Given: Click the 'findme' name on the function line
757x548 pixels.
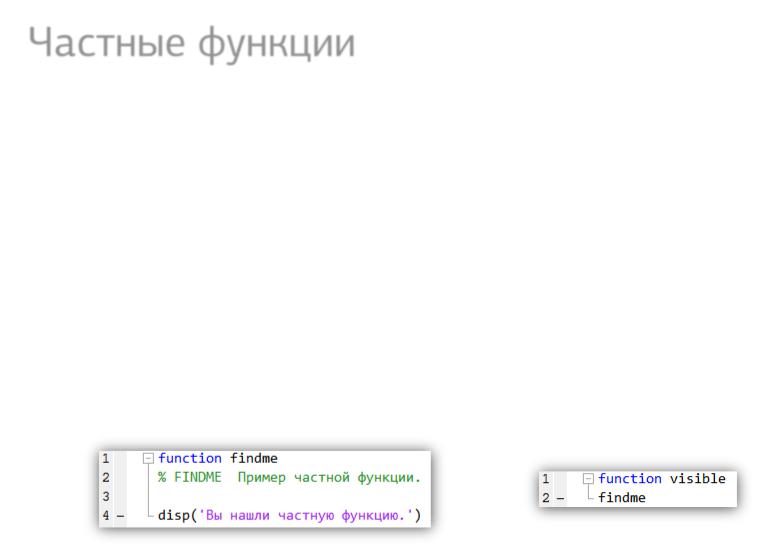Looking at the screenshot, I should [254, 458].
